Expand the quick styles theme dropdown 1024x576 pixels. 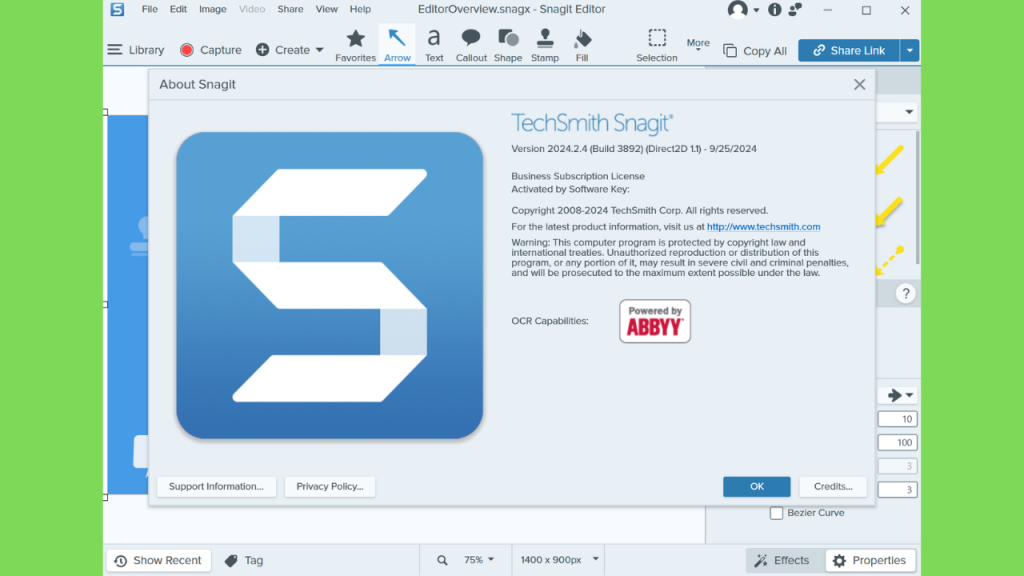908,112
